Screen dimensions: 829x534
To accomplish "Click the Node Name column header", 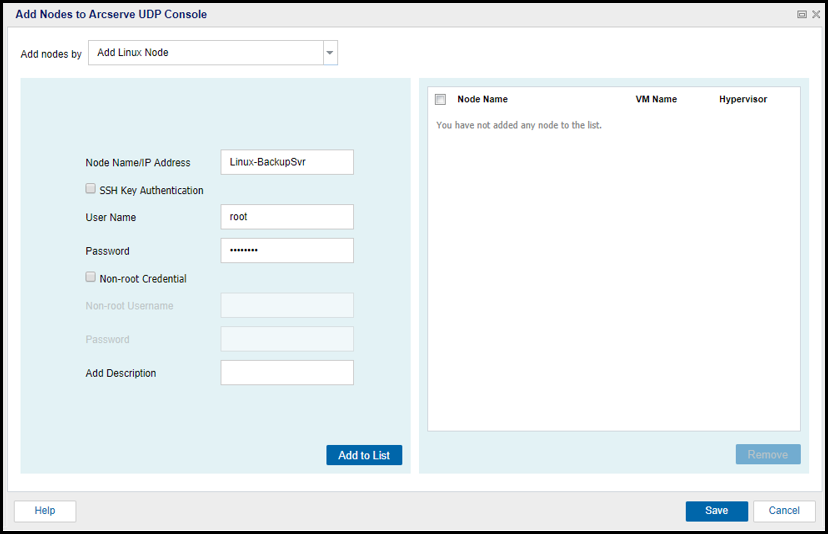I will (482, 99).
